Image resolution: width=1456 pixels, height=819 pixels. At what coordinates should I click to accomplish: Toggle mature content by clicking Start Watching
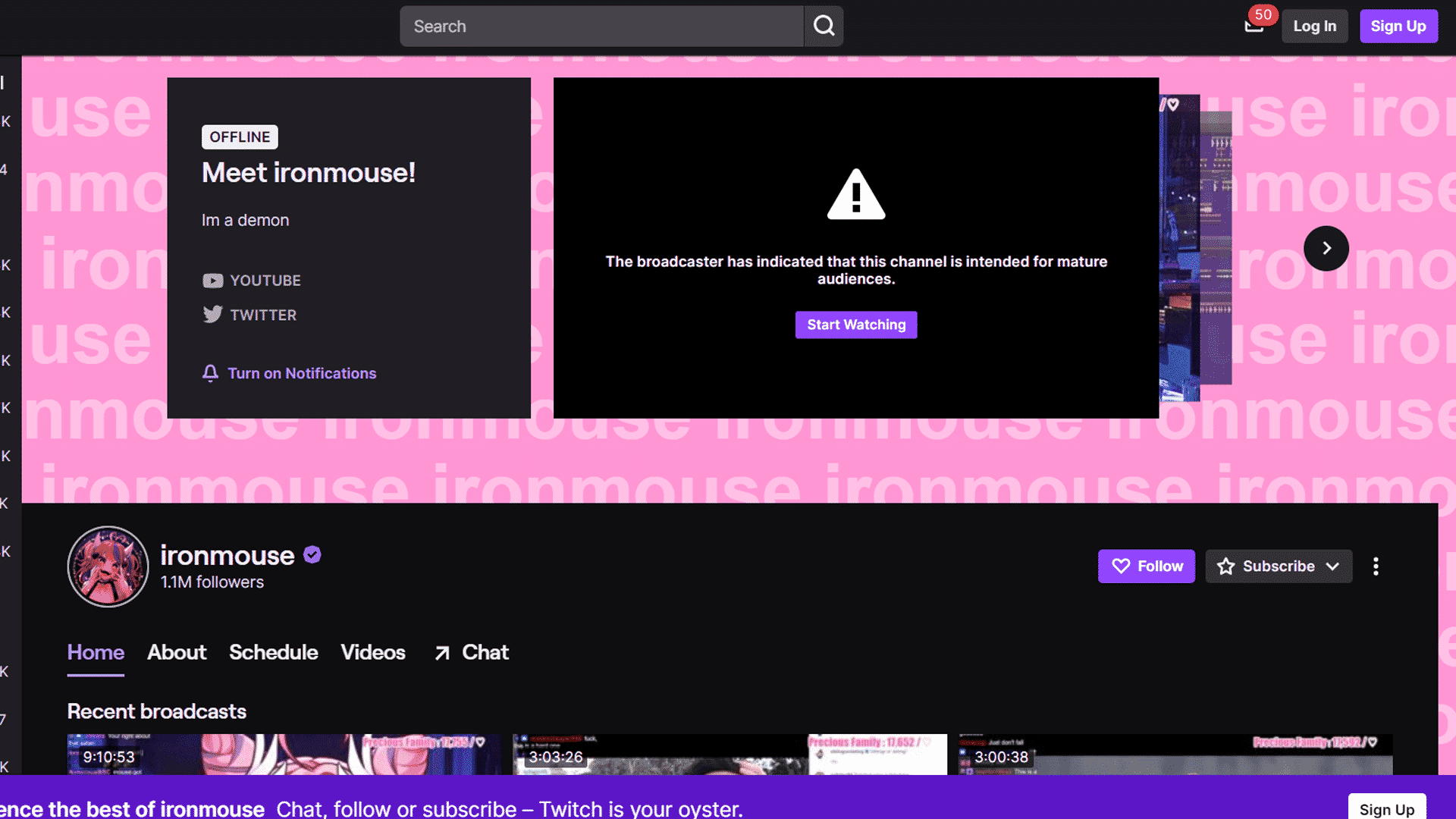pos(857,324)
